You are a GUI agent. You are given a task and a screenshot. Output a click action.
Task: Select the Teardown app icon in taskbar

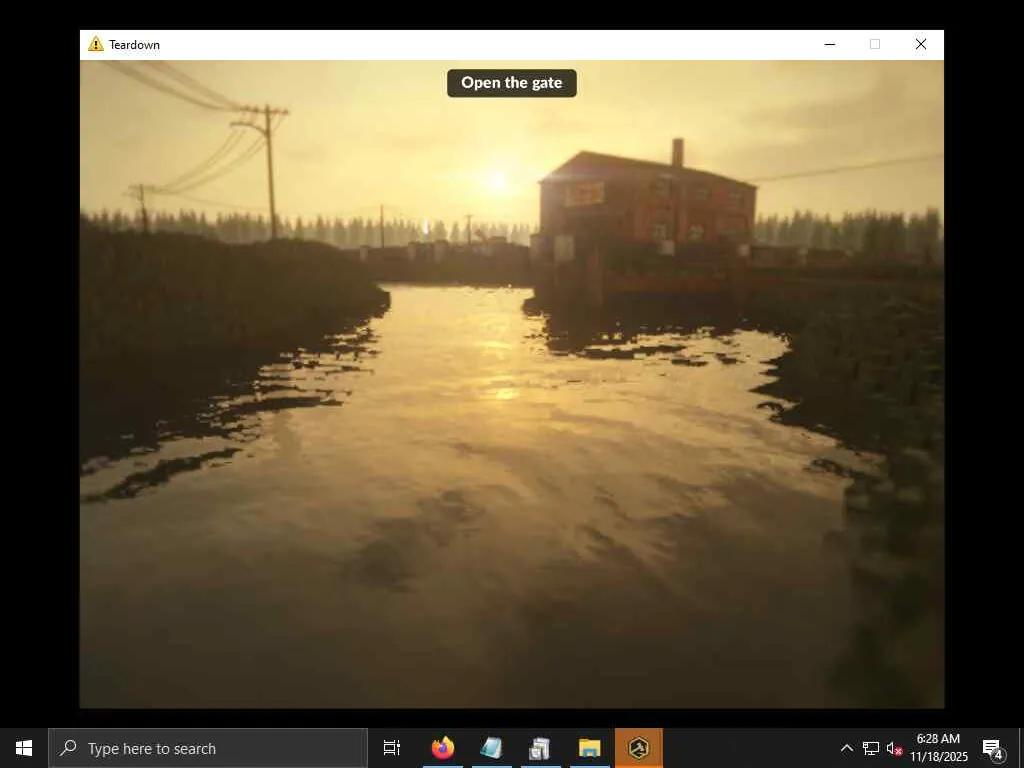click(639, 748)
